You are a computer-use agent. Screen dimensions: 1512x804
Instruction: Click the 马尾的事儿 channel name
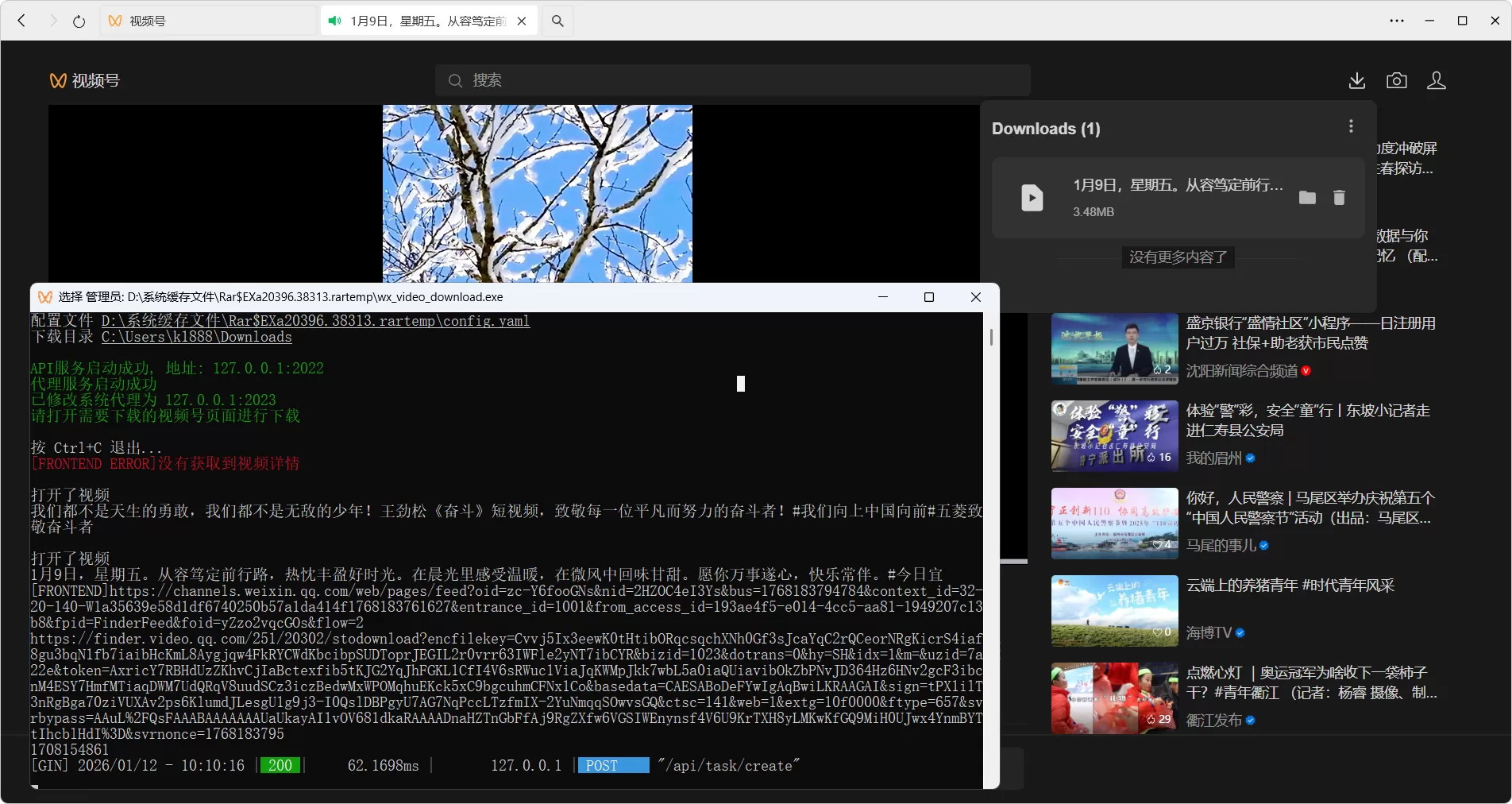click(1223, 546)
